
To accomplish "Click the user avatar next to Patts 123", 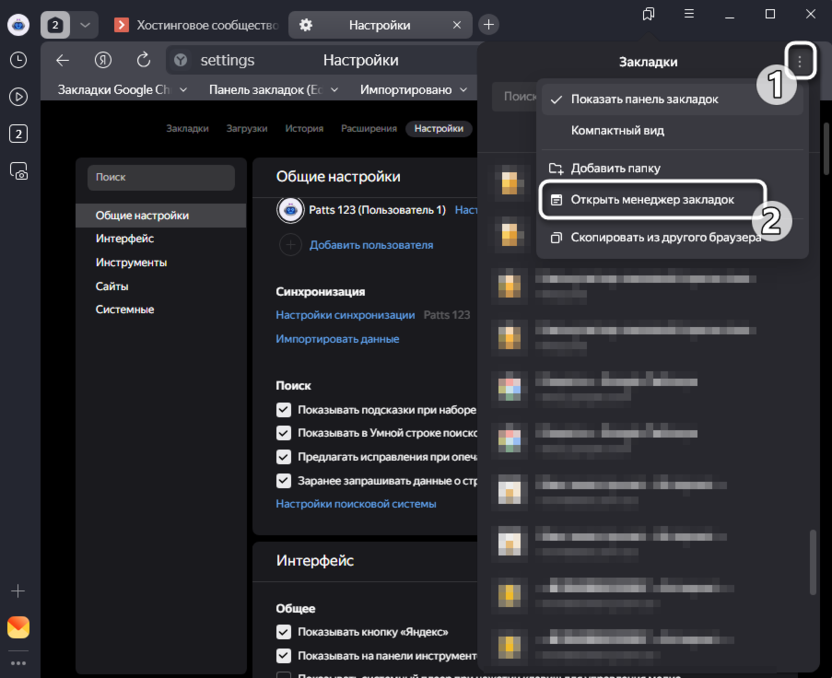I will pos(290,210).
